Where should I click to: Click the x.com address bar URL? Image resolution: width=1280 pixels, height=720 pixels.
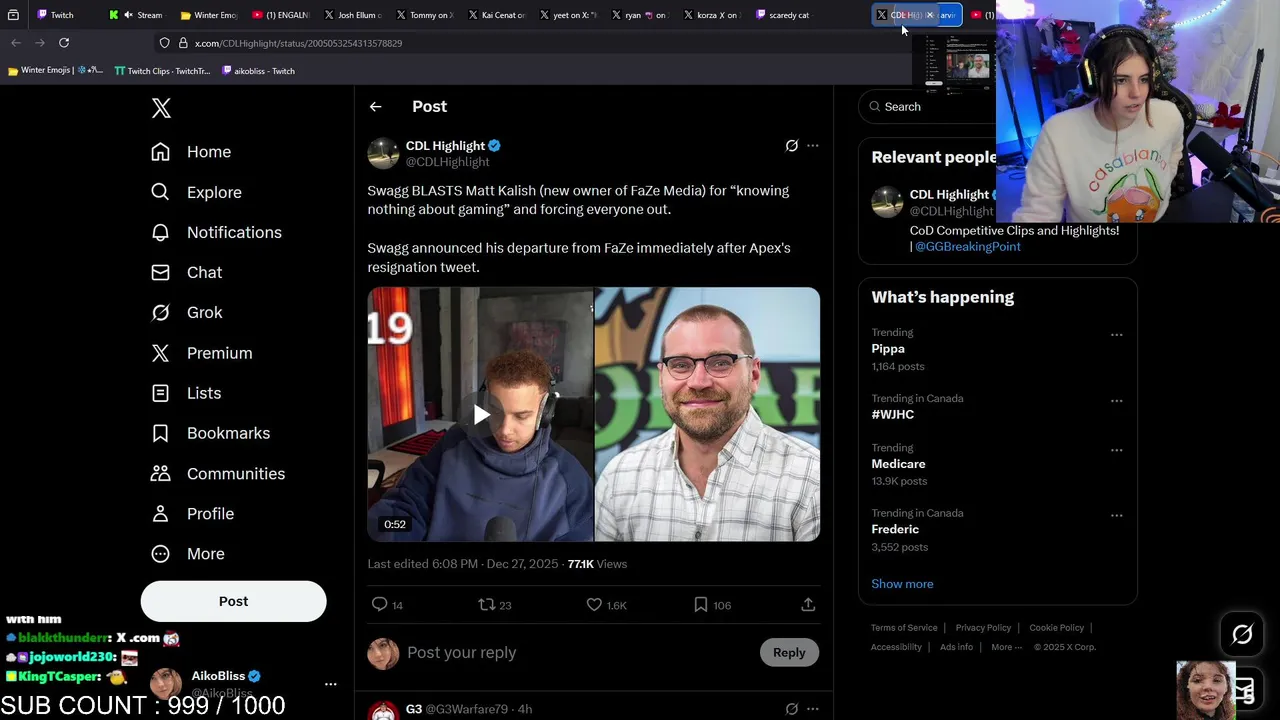coord(298,43)
